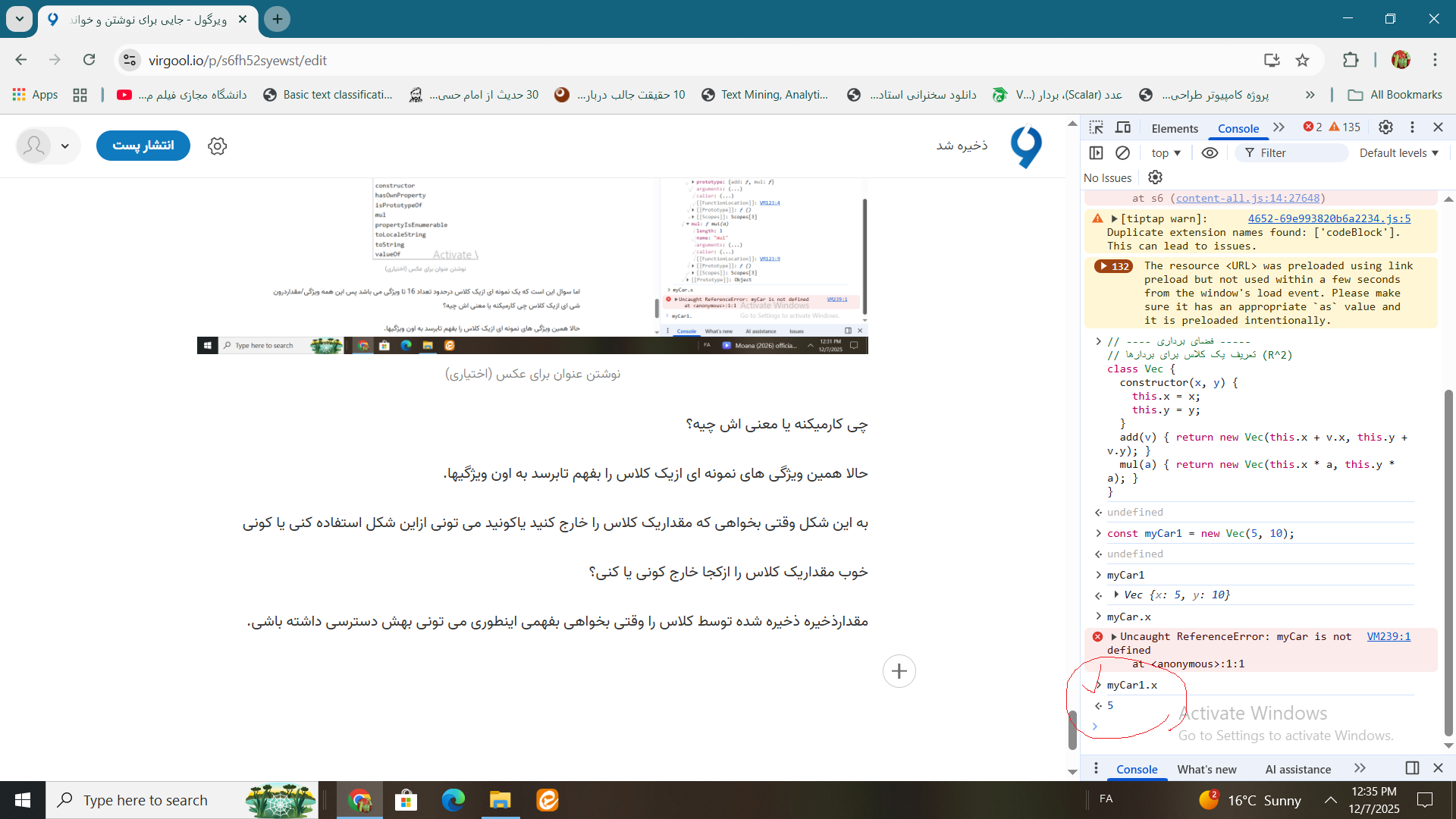Click the live expression eye icon
The image size is (1456, 819).
(1210, 153)
